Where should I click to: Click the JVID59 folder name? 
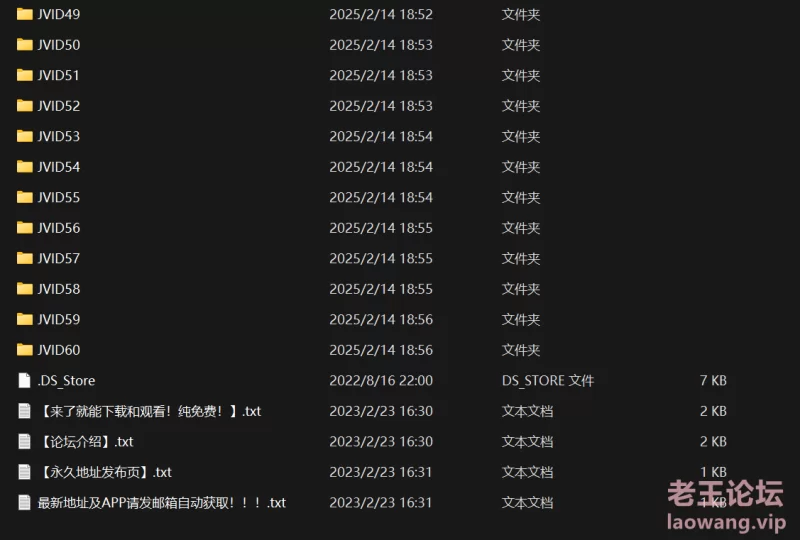[x=59, y=320]
